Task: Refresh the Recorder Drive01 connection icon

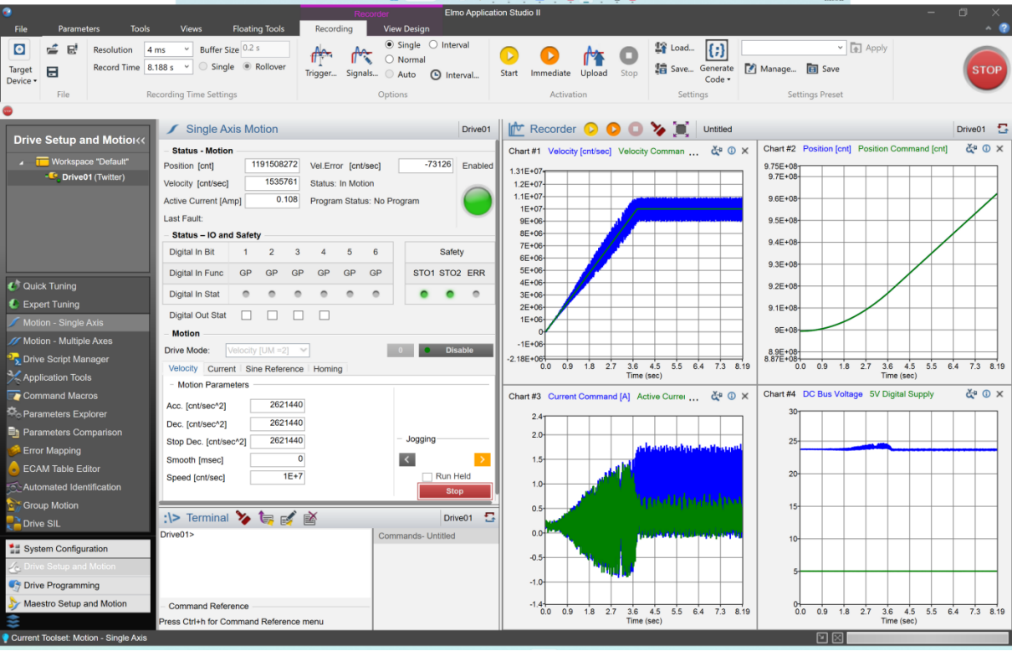Action: (1002, 129)
